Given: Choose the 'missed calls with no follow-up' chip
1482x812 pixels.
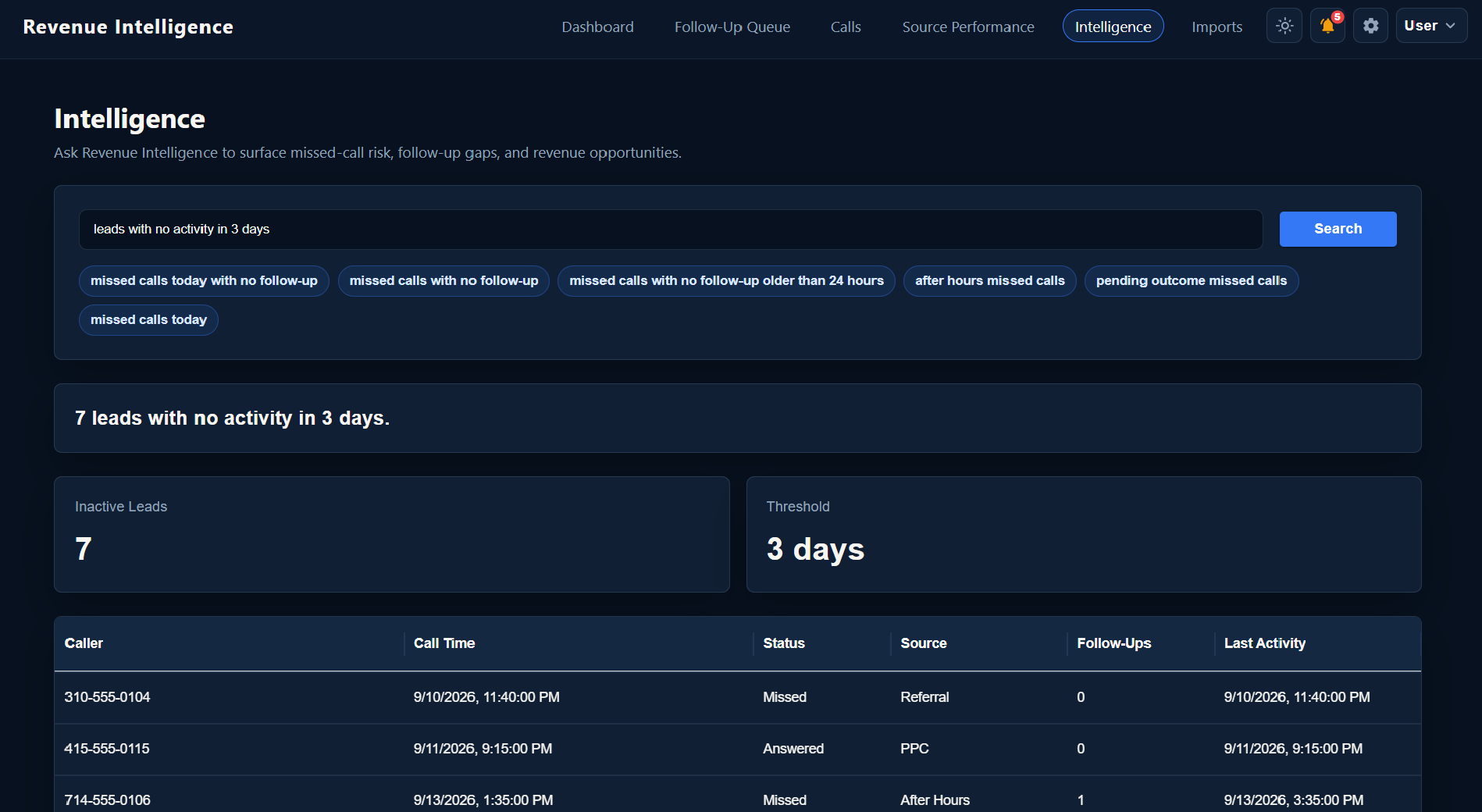Looking at the screenshot, I should (x=444, y=281).
